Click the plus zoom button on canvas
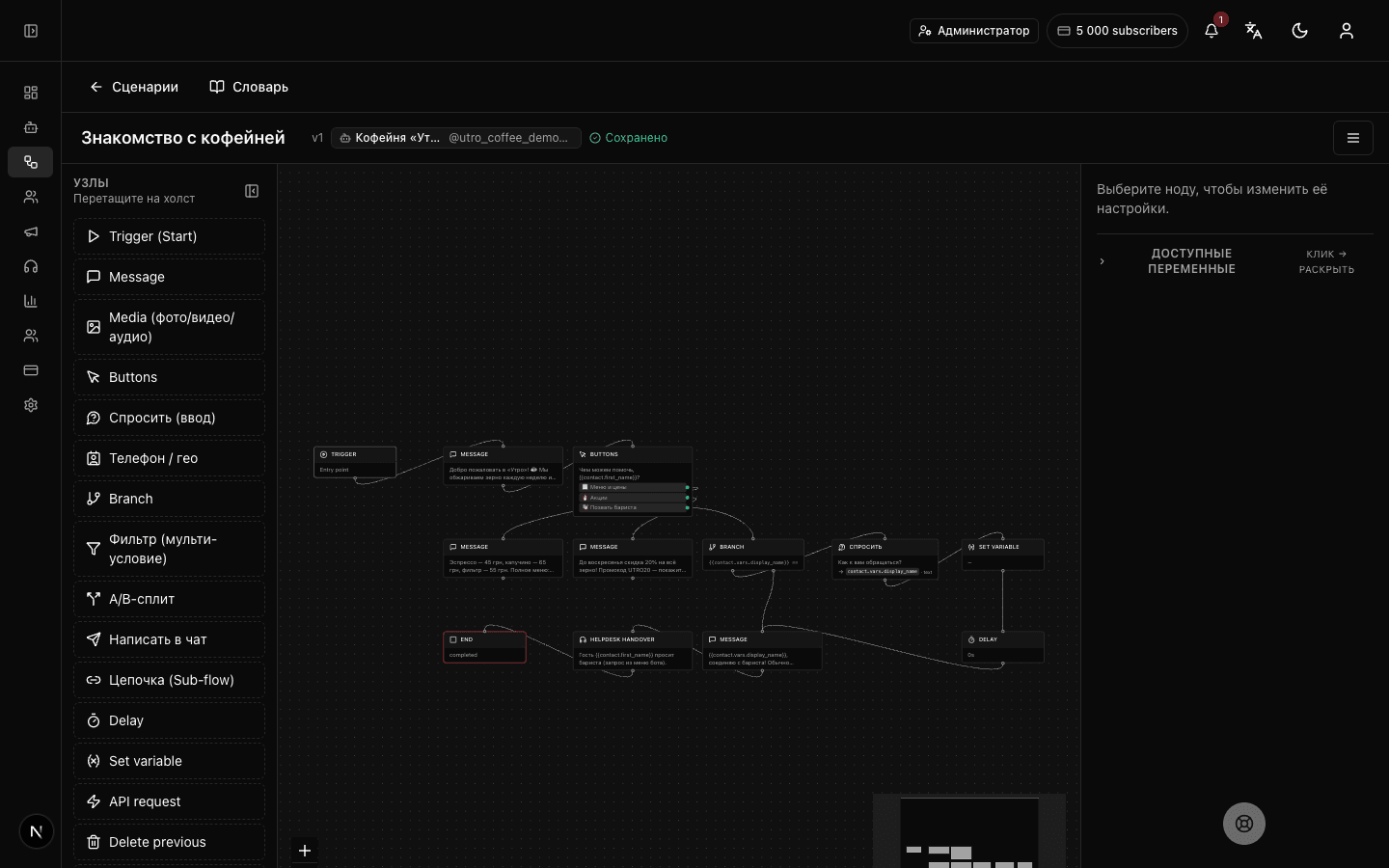This screenshot has height=868, width=1389. (305, 851)
